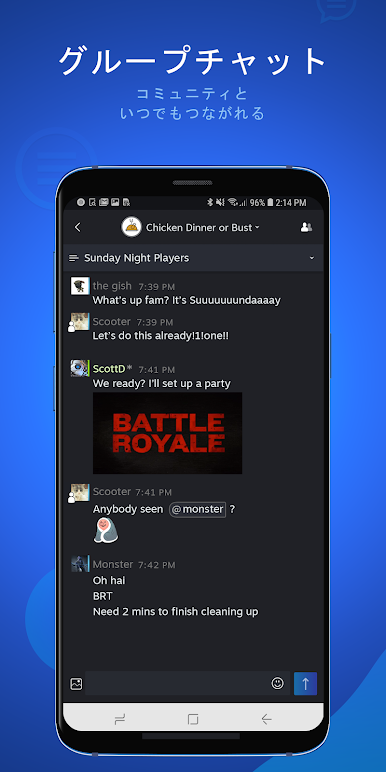Open the emoji smiley picker
This screenshot has height=772, width=386.
pyautogui.click(x=278, y=683)
